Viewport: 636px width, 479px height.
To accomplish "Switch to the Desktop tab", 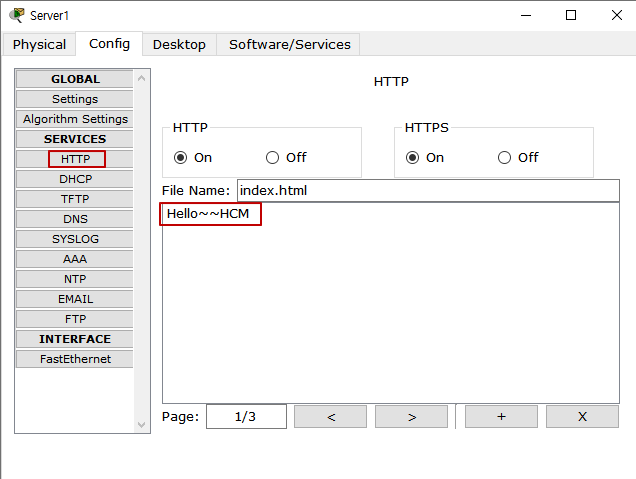I will tap(179, 44).
